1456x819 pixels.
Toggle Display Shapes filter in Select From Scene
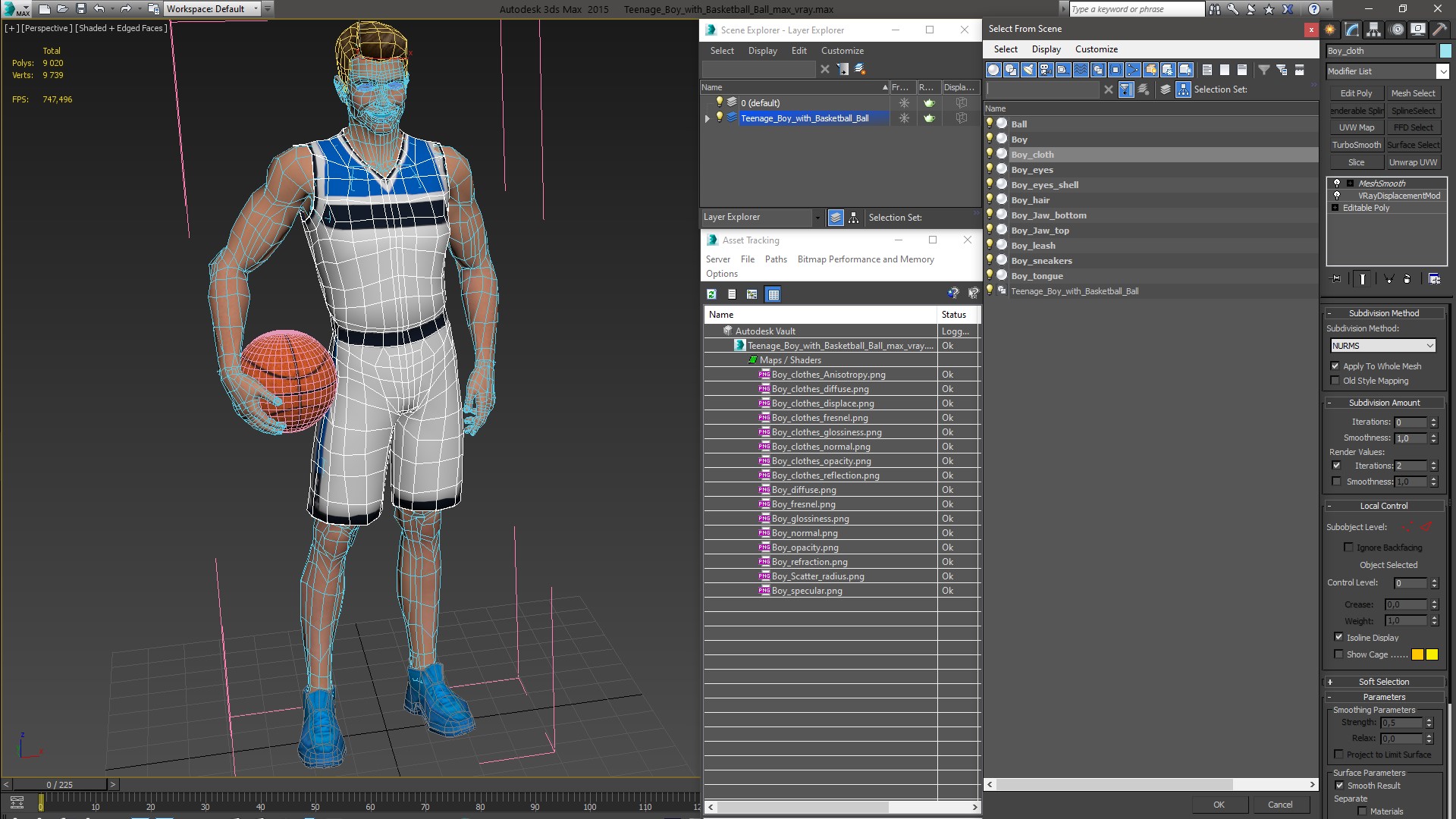(x=1011, y=70)
